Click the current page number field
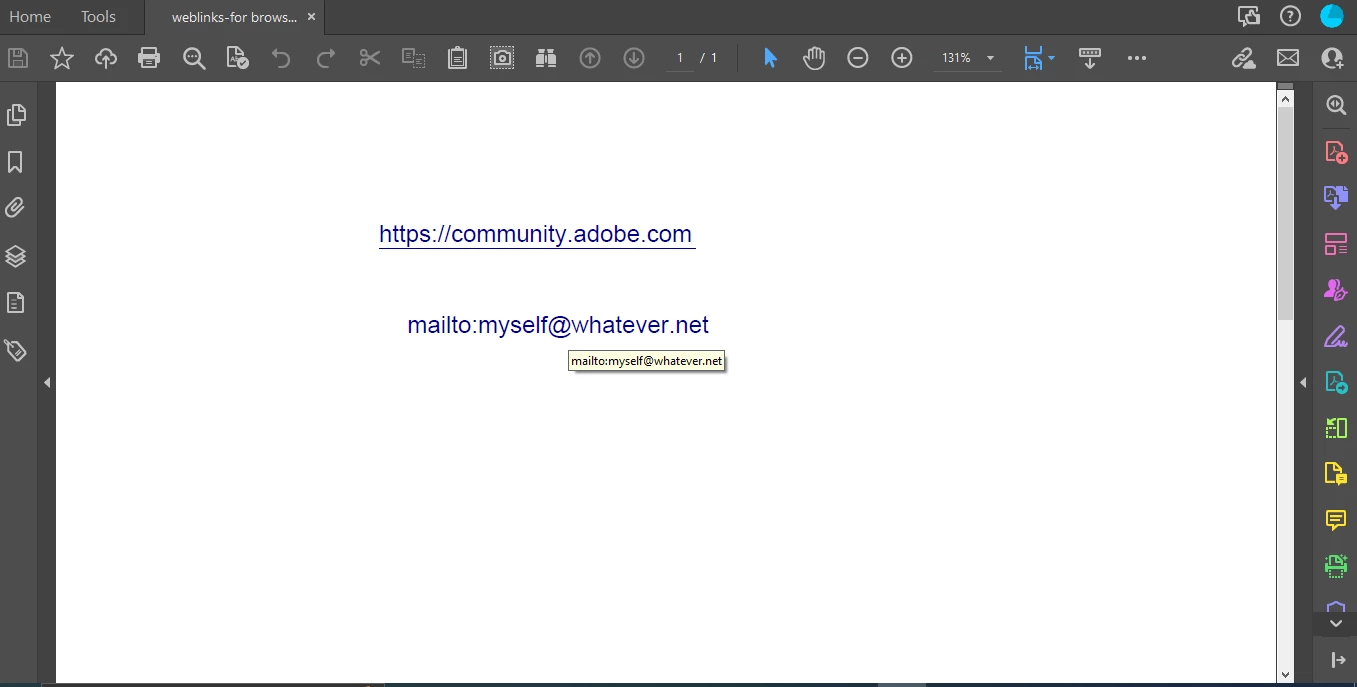Viewport: 1357px width, 687px height. point(680,58)
